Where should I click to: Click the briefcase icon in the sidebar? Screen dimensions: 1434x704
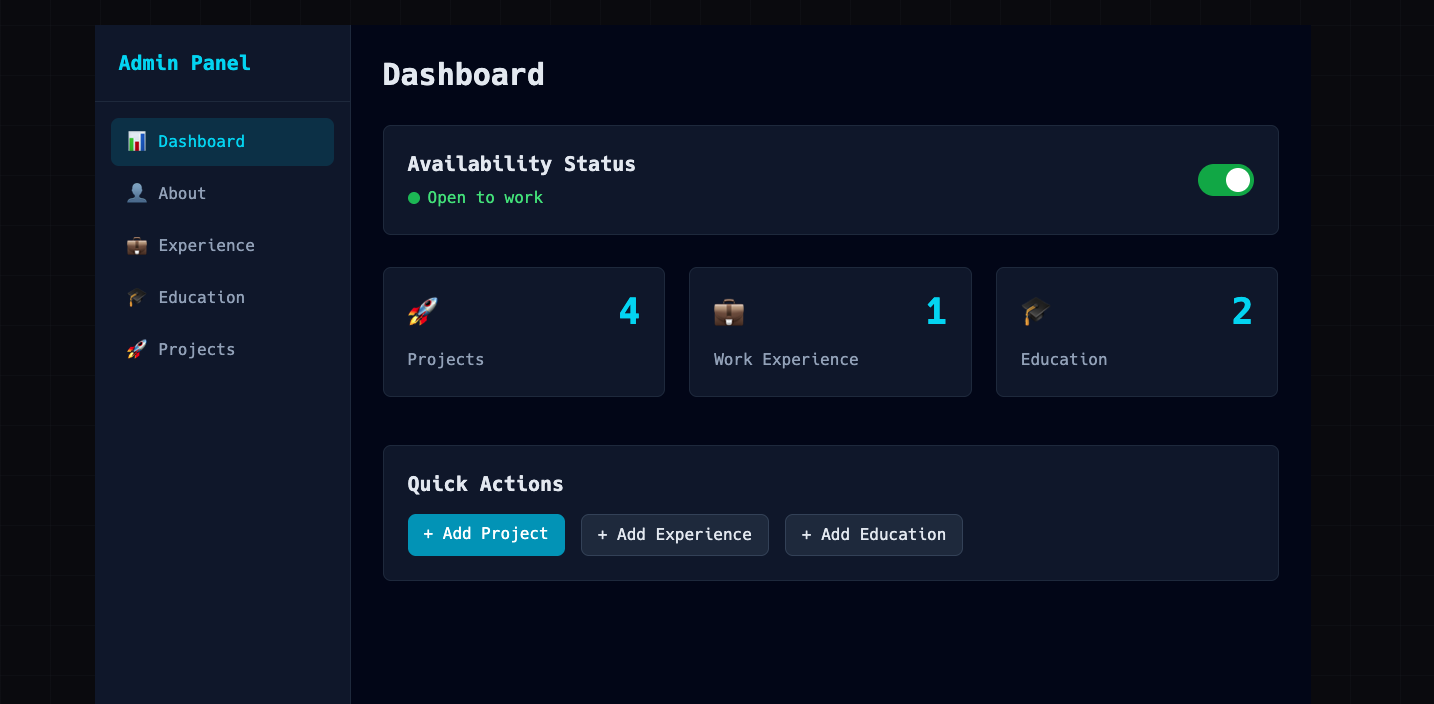tap(137, 246)
